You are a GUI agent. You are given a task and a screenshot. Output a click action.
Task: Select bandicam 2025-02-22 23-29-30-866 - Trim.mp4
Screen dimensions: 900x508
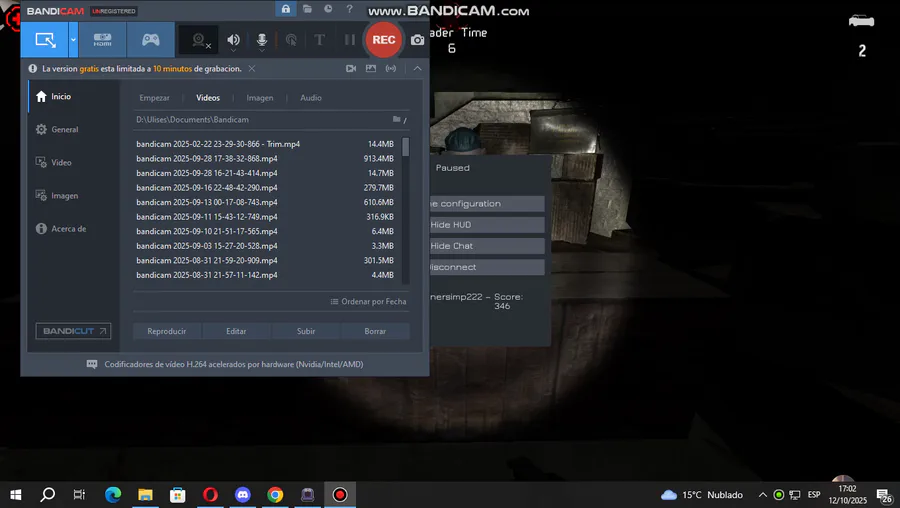(265, 144)
